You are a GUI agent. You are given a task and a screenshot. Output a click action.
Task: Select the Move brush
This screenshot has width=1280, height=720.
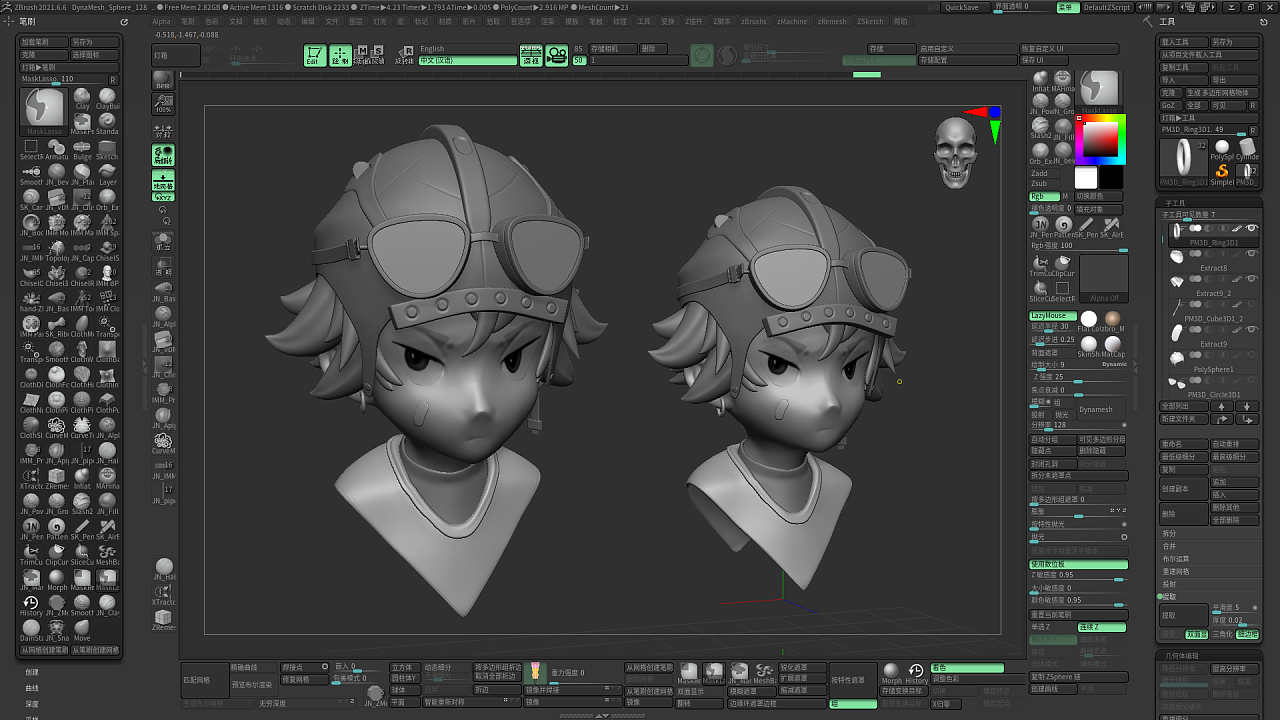82,630
